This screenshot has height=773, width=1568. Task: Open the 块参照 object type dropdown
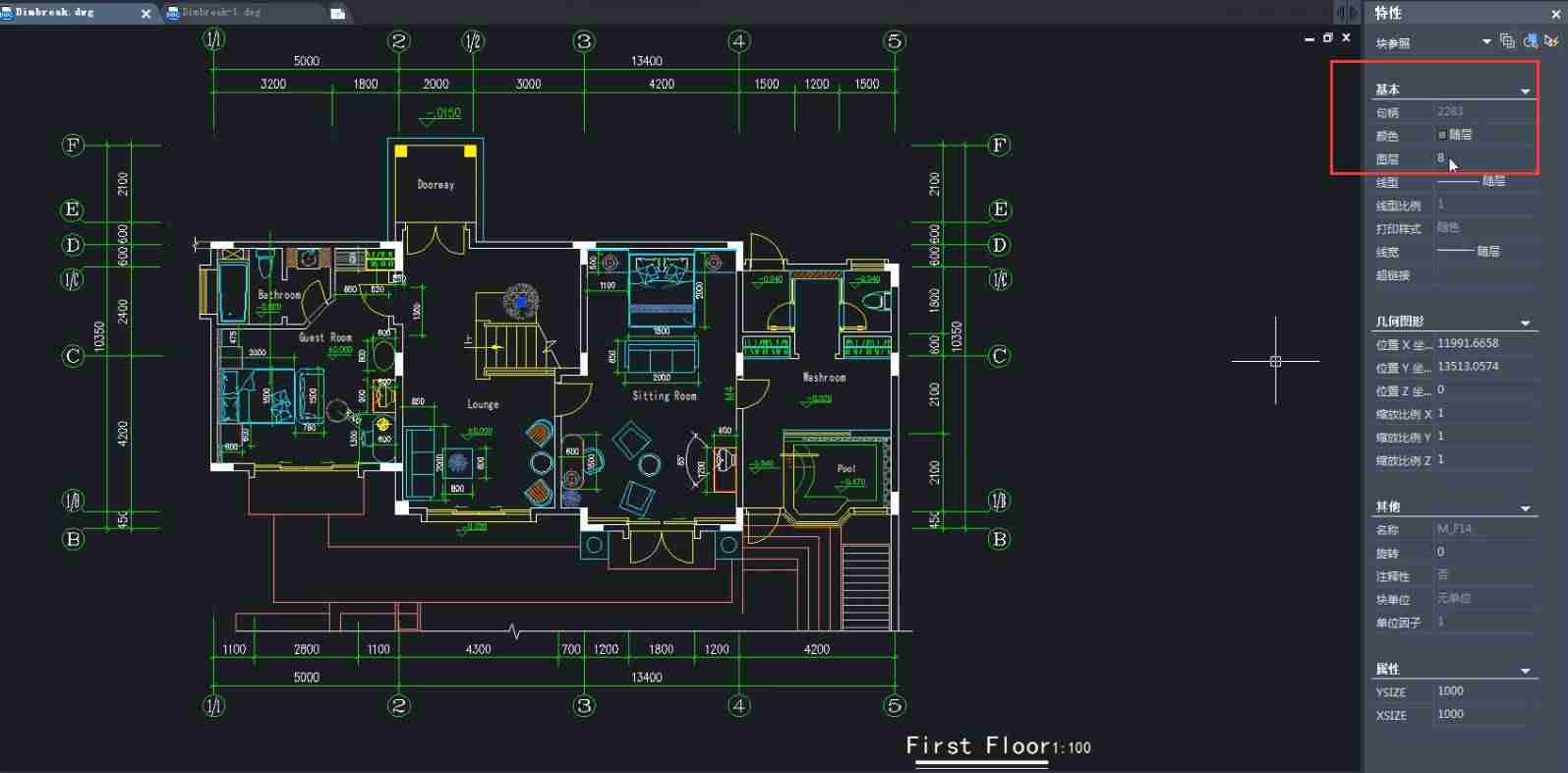pyautogui.click(x=1486, y=41)
